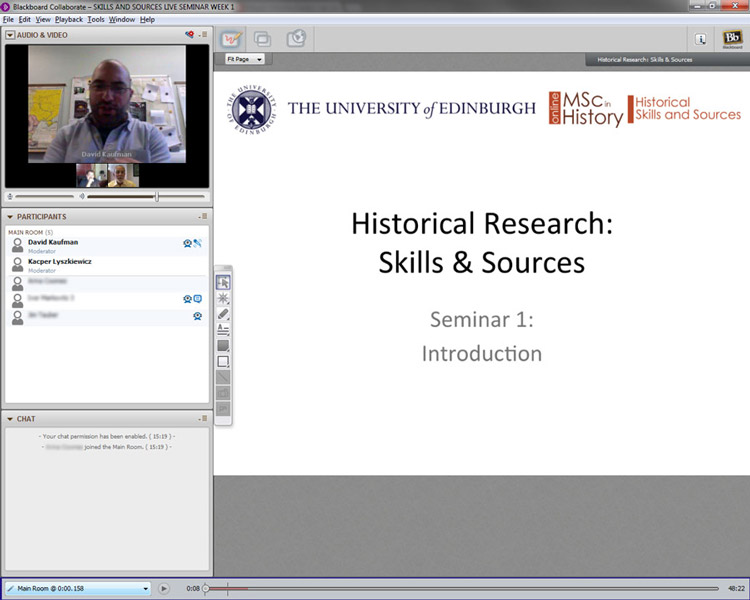Switch to Whiteboard mode
The height and width of the screenshot is (600, 750).
pos(231,39)
